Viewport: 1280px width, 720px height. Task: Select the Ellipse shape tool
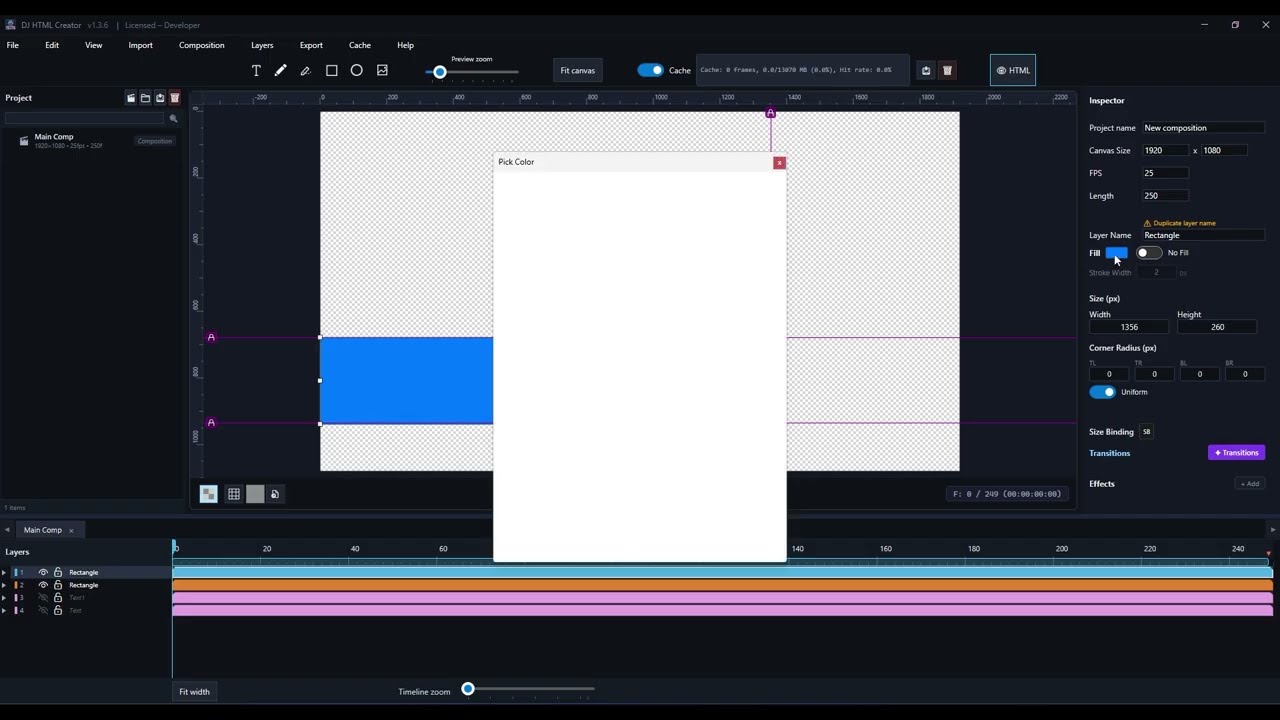point(356,70)
